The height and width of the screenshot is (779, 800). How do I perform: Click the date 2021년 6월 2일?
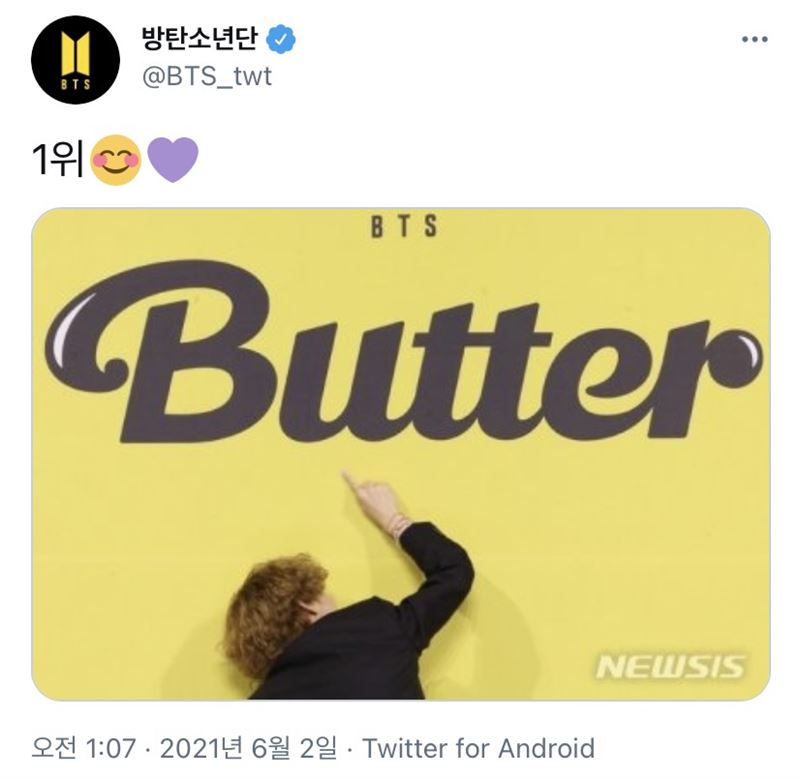(x=248, y=748)
